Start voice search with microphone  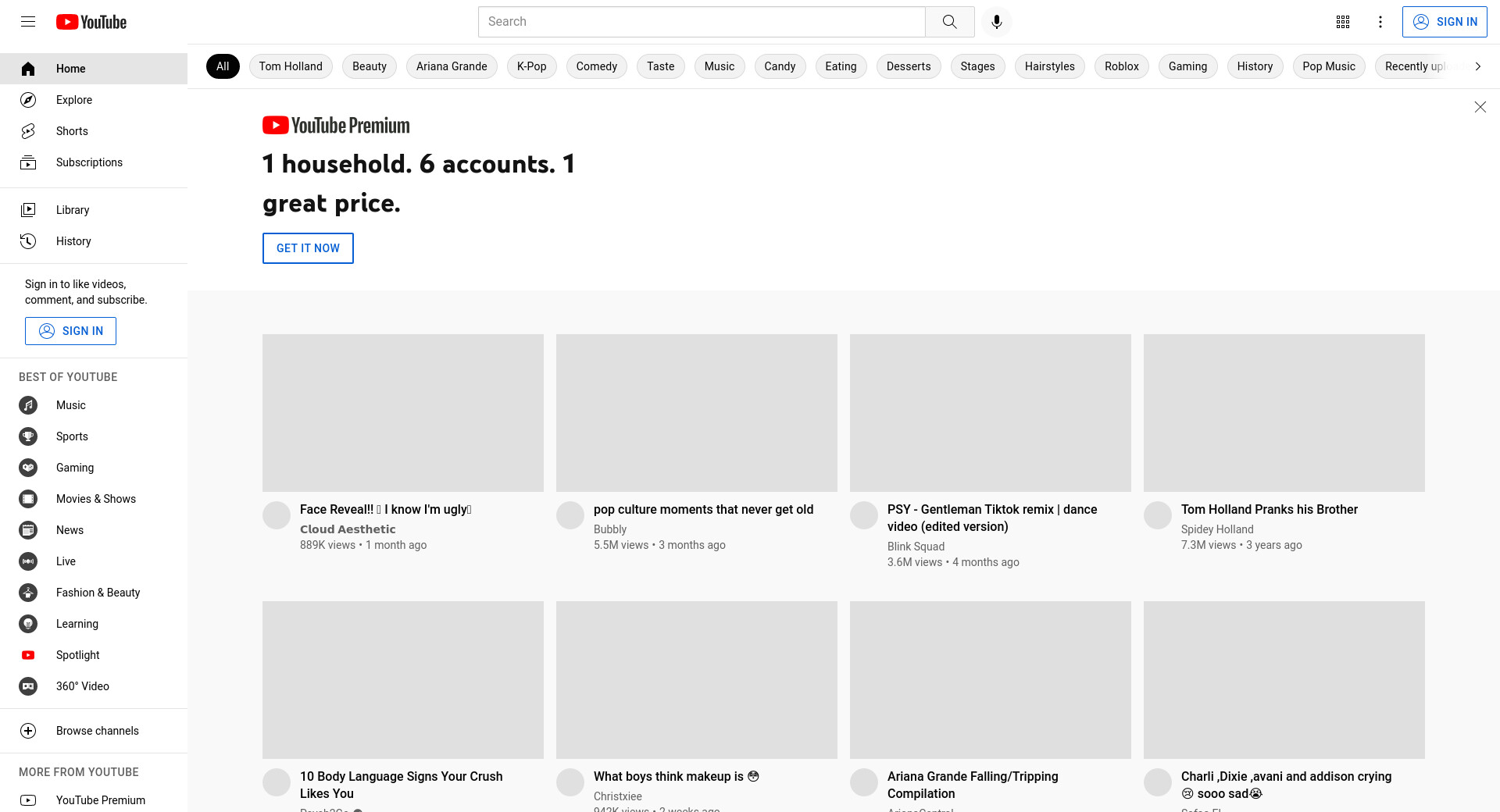tap(996, 22)
